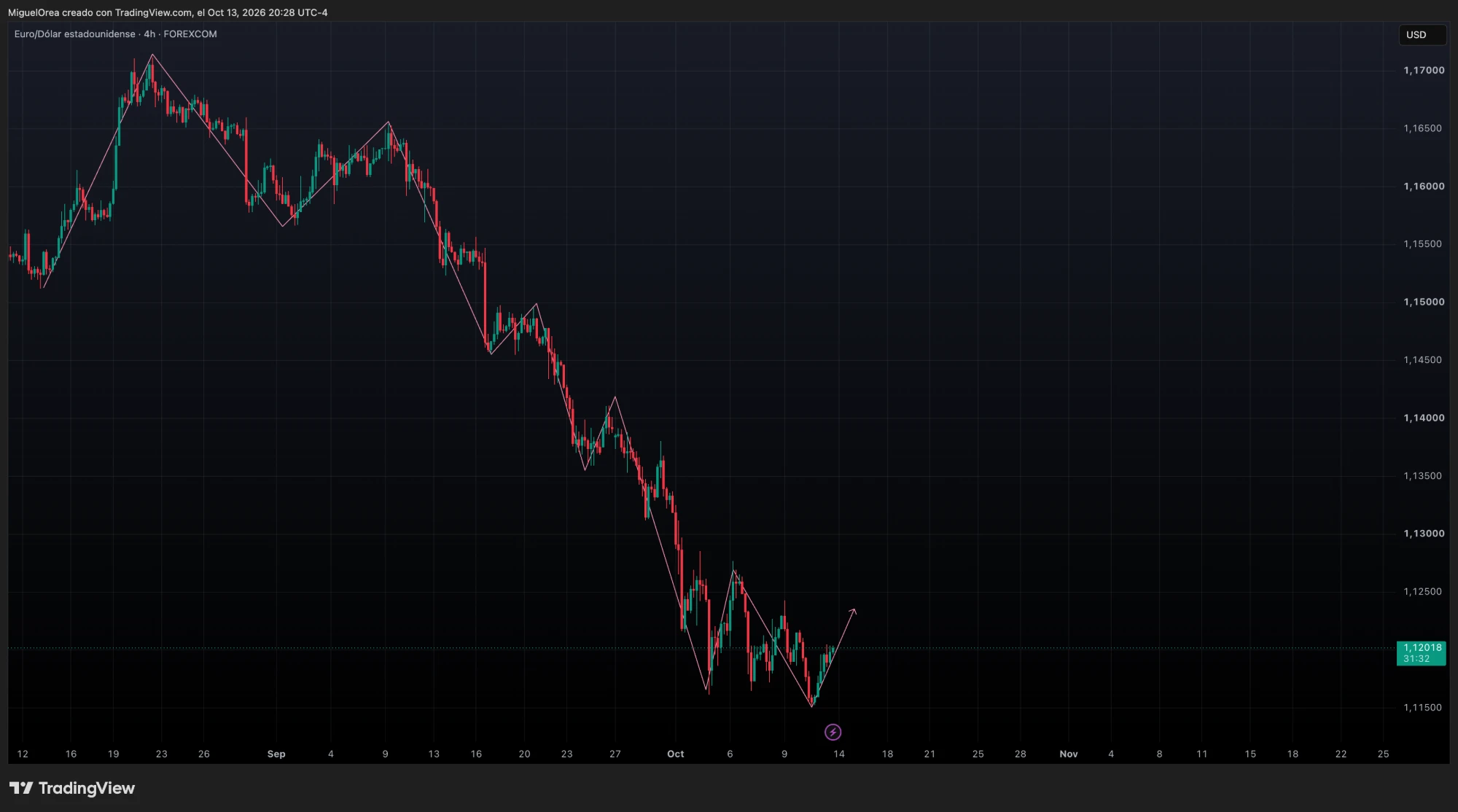Screen dimensions: 1458x812
Task: Click the 12 date label on time axis
Action: pyautogui.click(x=23, y=754)
